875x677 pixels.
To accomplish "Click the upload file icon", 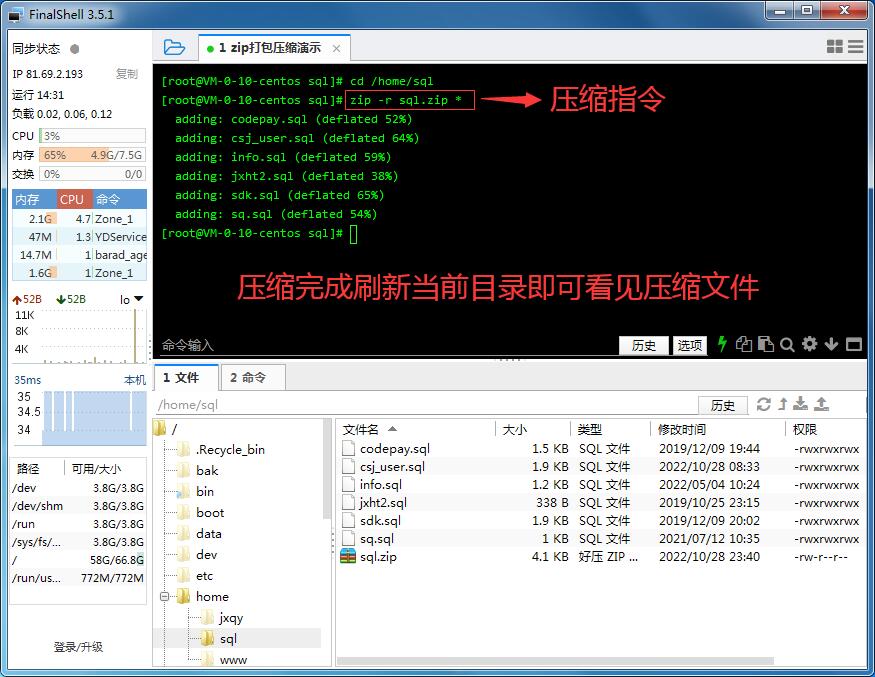I will (x=821, y=404).
